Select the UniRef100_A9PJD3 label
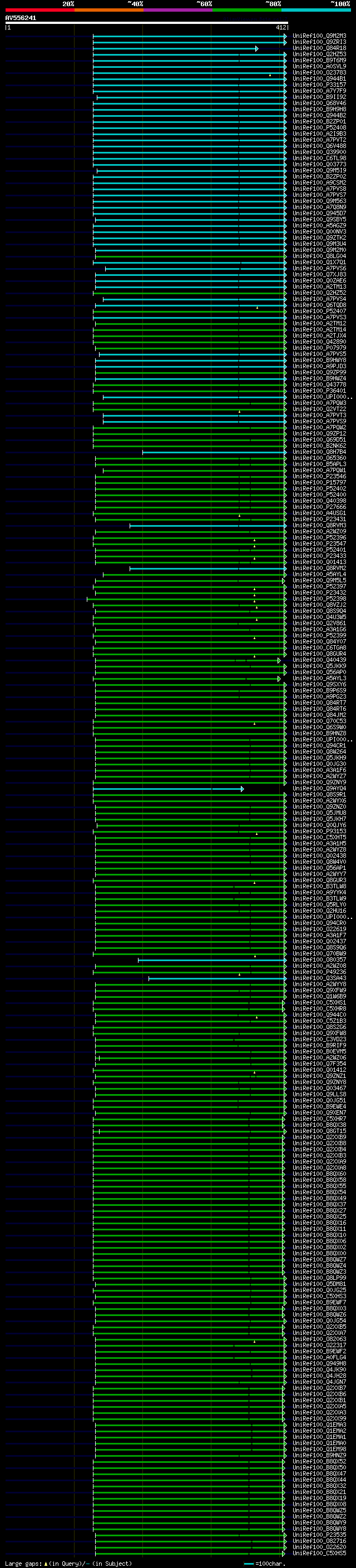This screenshot has height=1568, width=356. click(x=319, y=367)
